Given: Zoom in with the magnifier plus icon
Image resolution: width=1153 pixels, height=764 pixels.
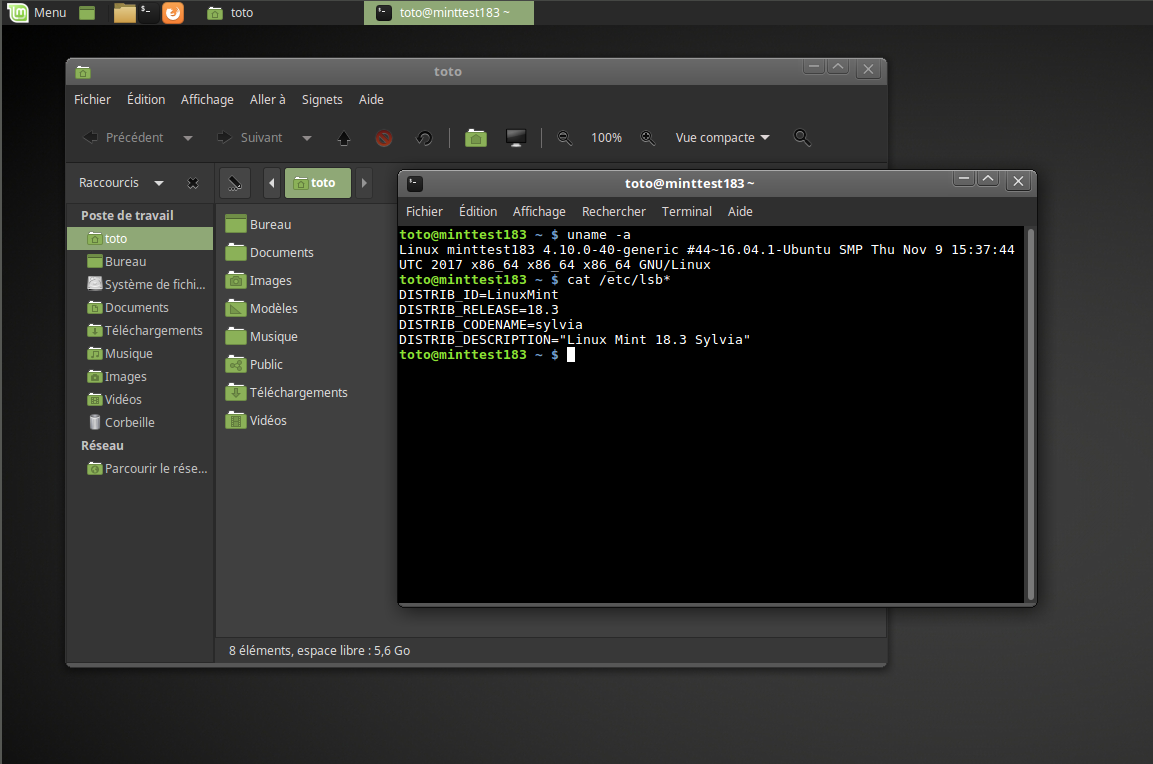Looking at the screenshot, I should 648,138.
